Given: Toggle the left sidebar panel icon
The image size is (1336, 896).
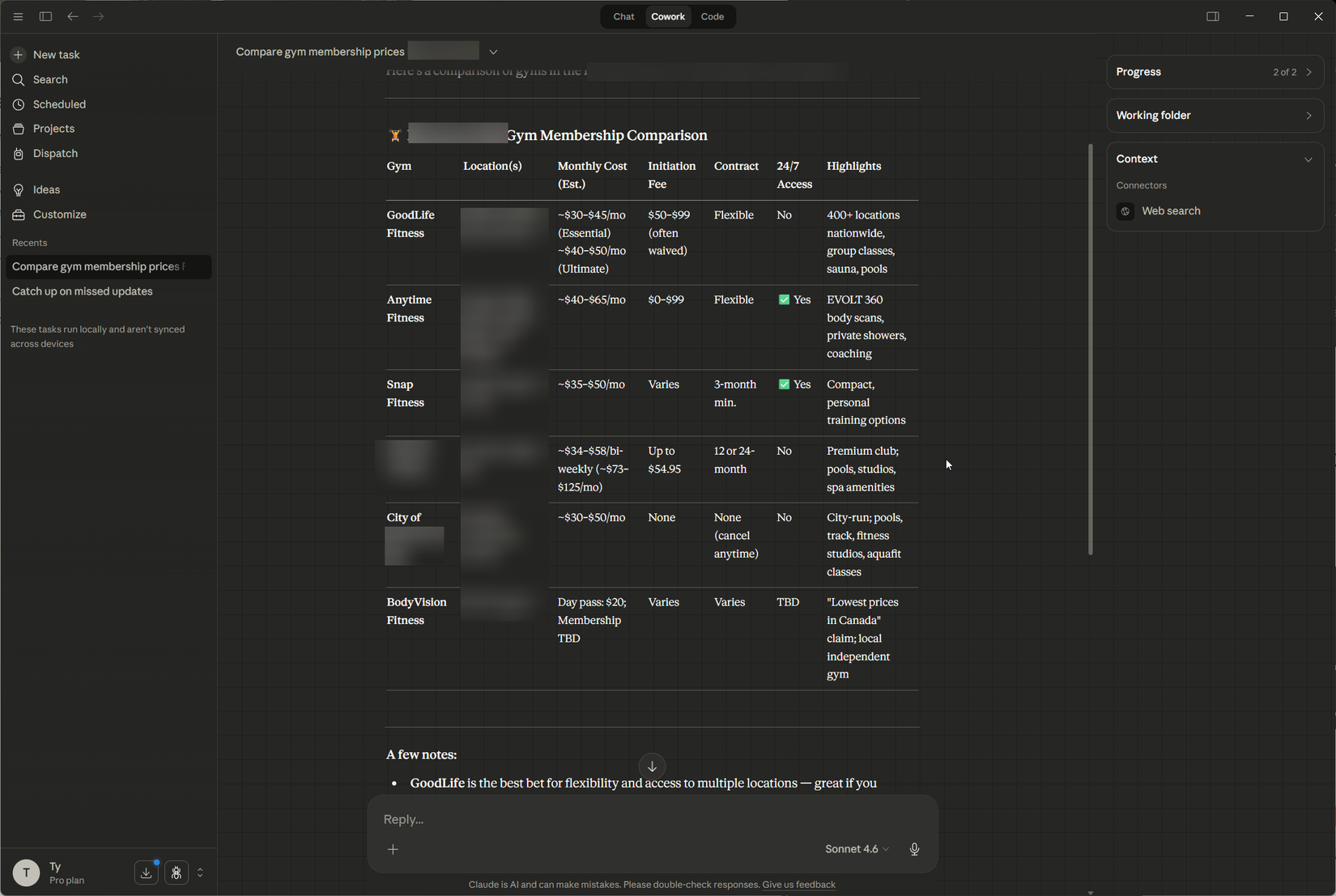Looking at the screenshot, I should pos(45,16).
